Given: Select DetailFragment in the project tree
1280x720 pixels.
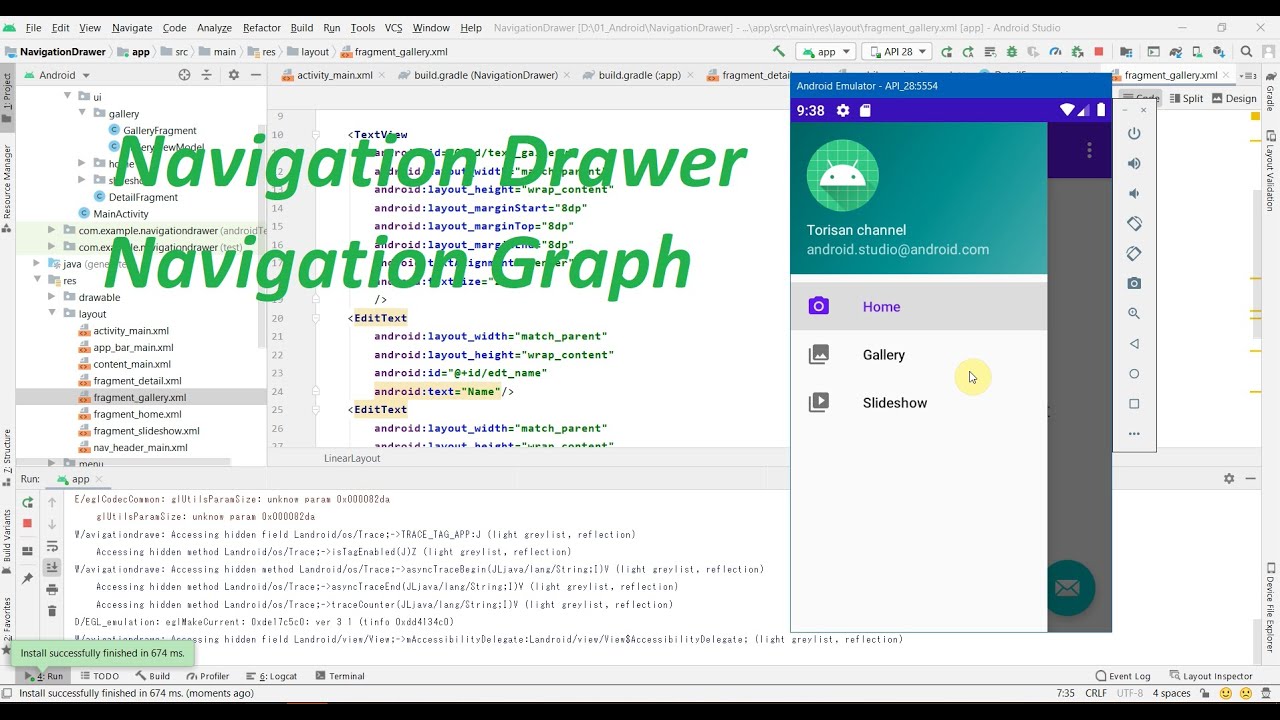Looking at the screenshot, I should 143,197.
